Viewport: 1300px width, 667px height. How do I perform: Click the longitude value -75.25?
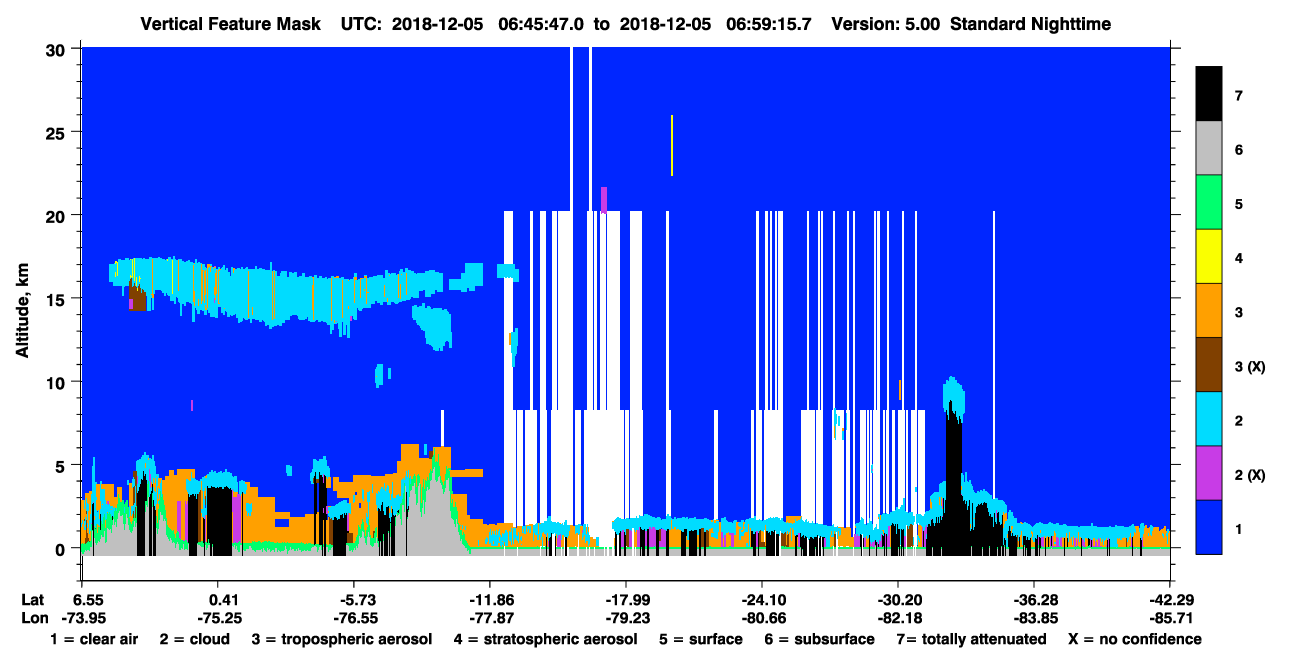coord(218,618)
